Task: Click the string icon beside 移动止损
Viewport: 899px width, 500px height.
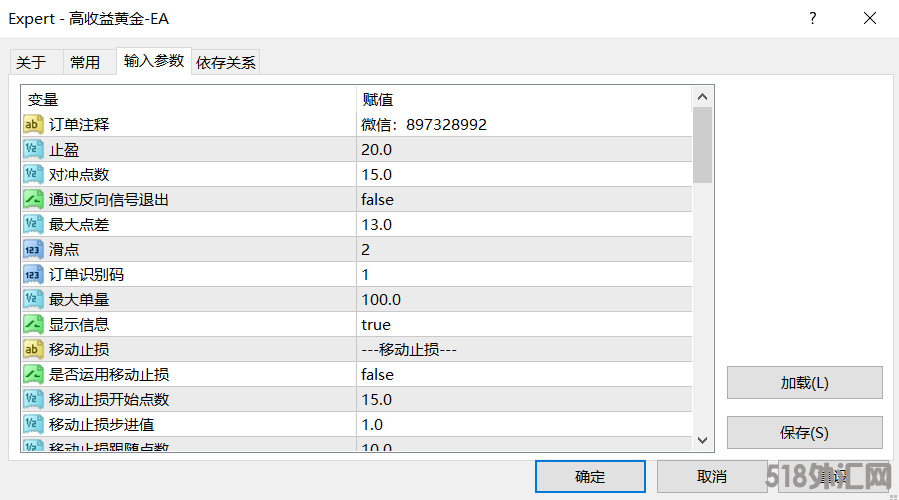Action: 33,349
